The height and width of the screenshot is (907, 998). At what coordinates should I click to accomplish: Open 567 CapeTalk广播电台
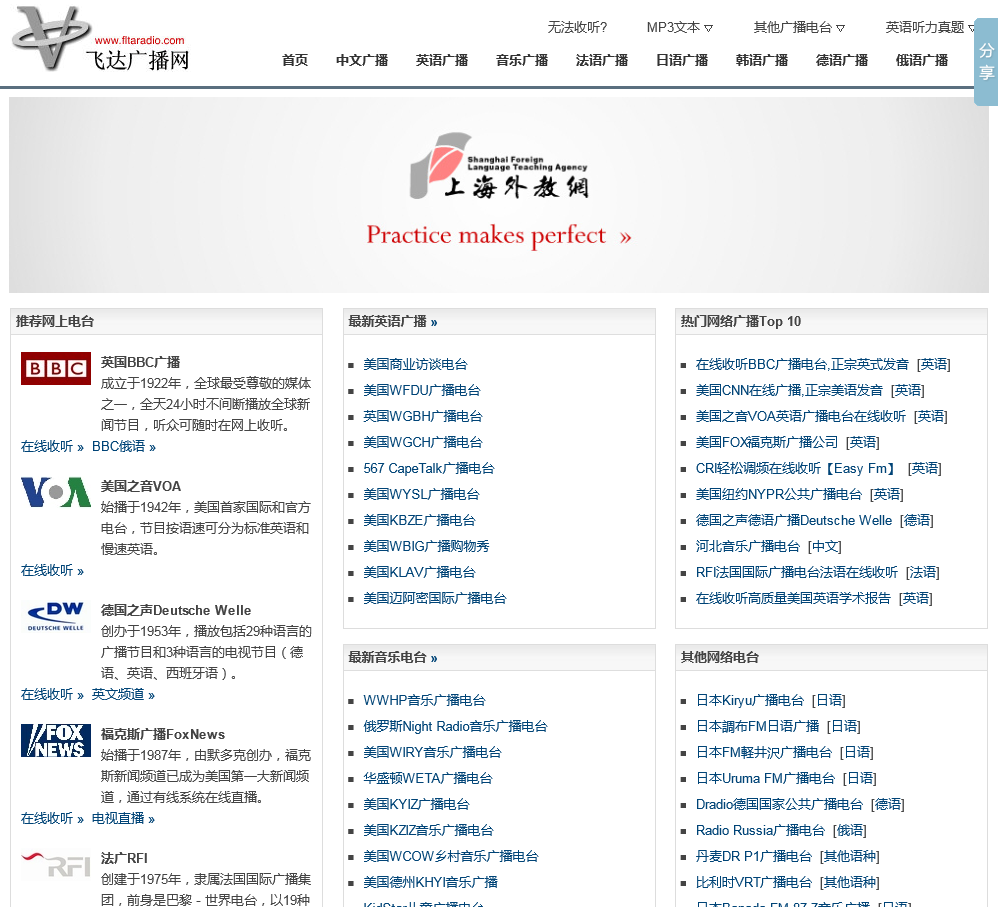pyautogui.click(x=429, y=469)
